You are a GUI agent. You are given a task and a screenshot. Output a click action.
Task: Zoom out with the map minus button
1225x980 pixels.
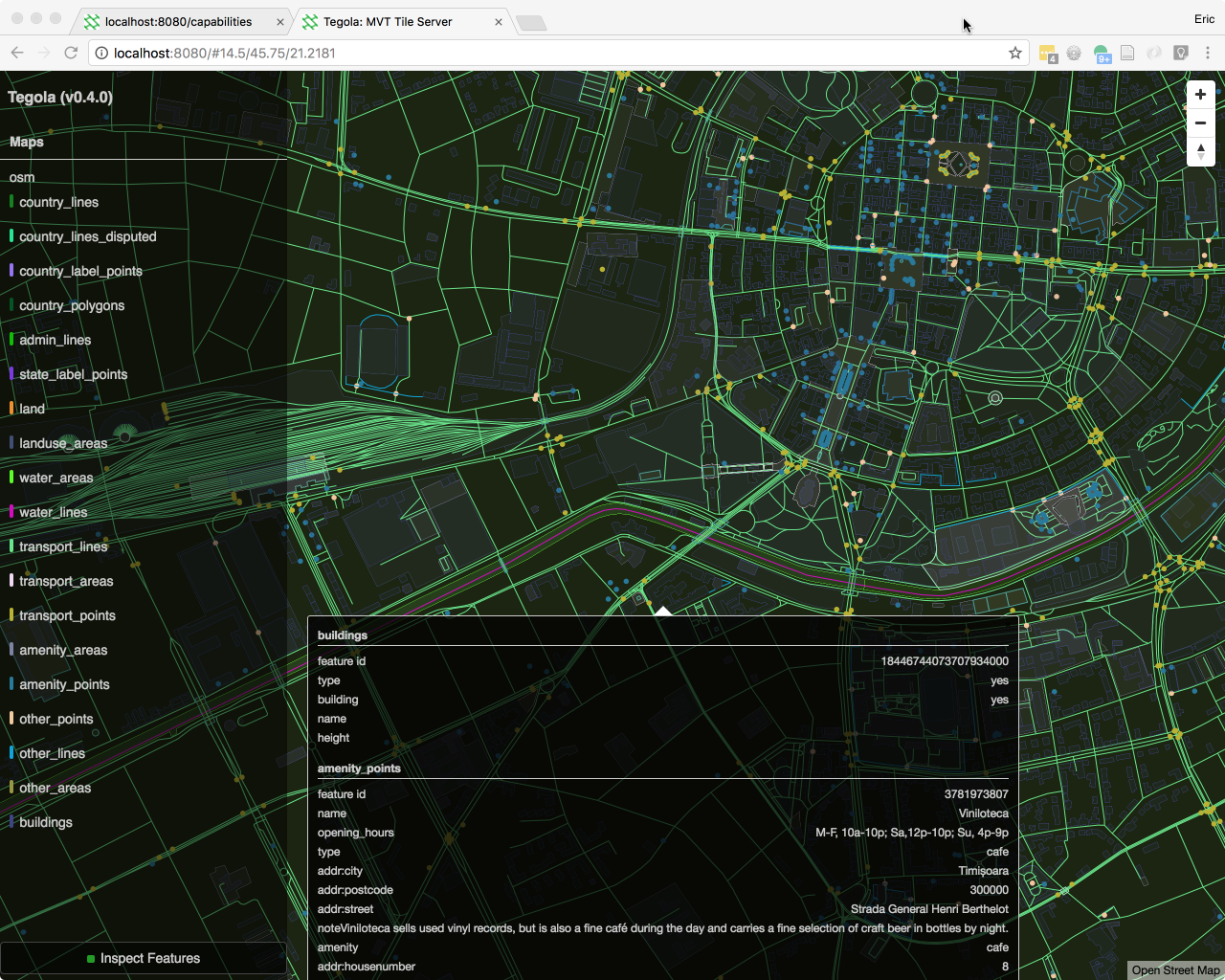point(1200,123)
